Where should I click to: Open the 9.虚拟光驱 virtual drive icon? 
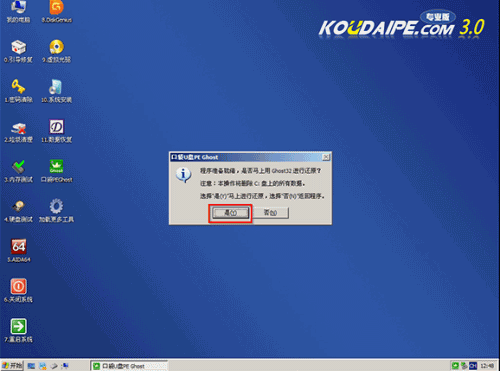pyautogui.click(x=56, y=52)
